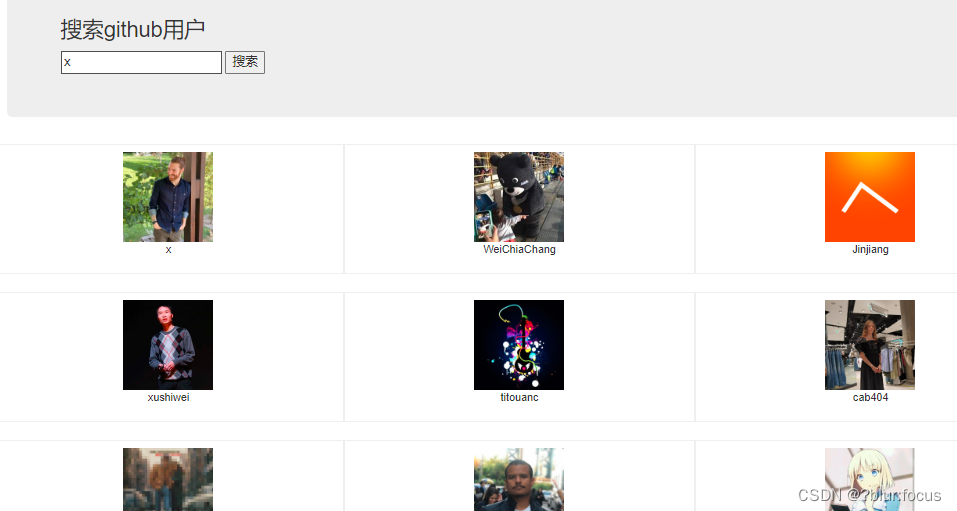957x511 pixels.
Task: Click the 搜索 search button
Action: [x=245, y=62]
